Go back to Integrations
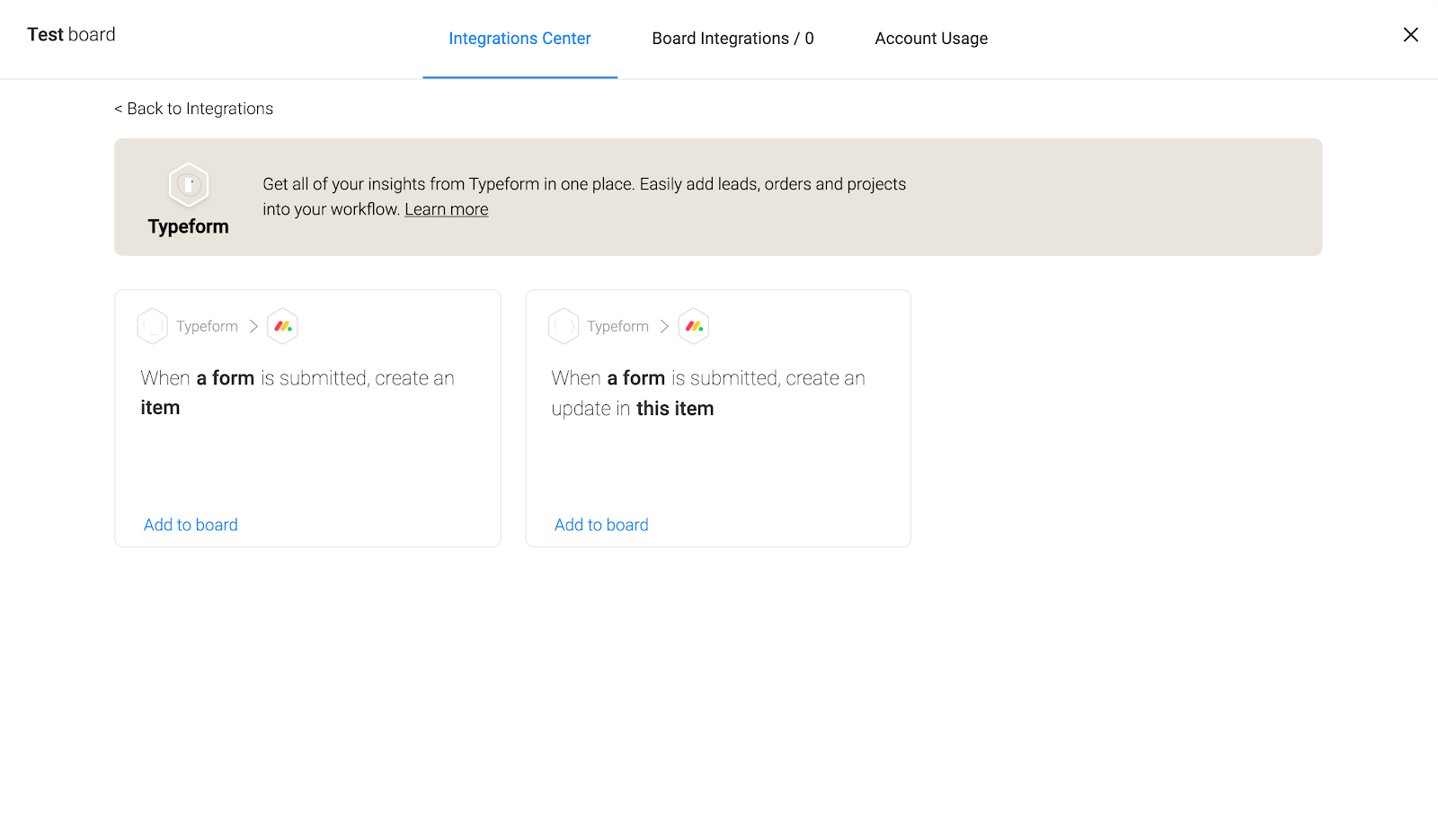Image resolution: width=1438 pixels, height=840 pixels. point(193,109)
